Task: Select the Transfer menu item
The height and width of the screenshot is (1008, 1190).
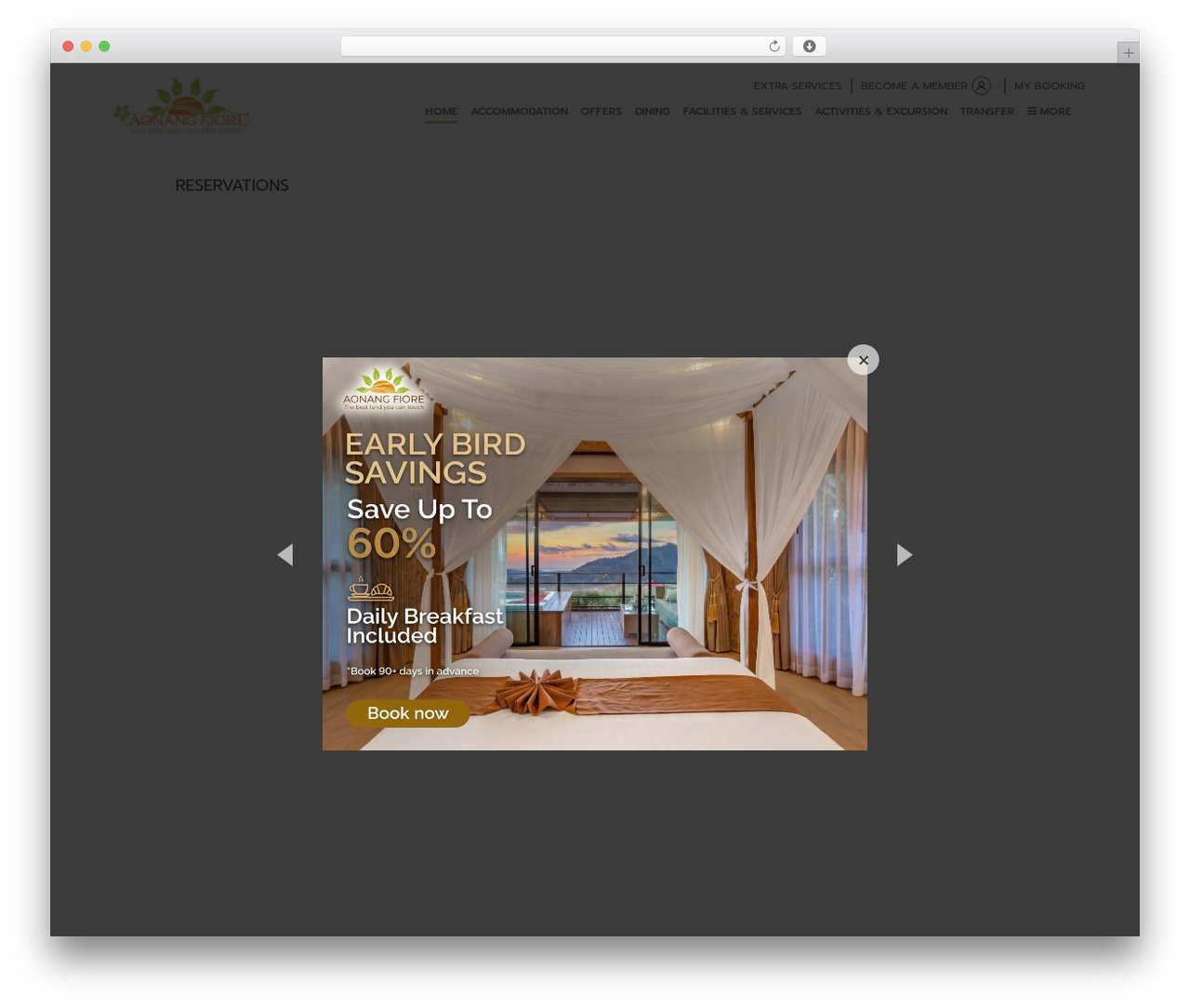Action: coord(986,112)
